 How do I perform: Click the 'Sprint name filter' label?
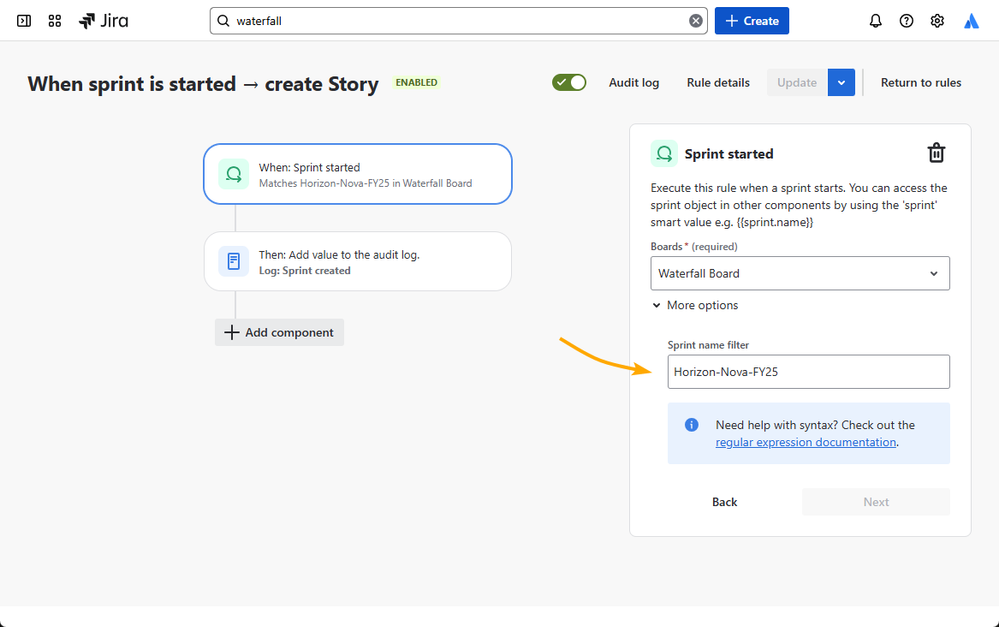[708, 345]
